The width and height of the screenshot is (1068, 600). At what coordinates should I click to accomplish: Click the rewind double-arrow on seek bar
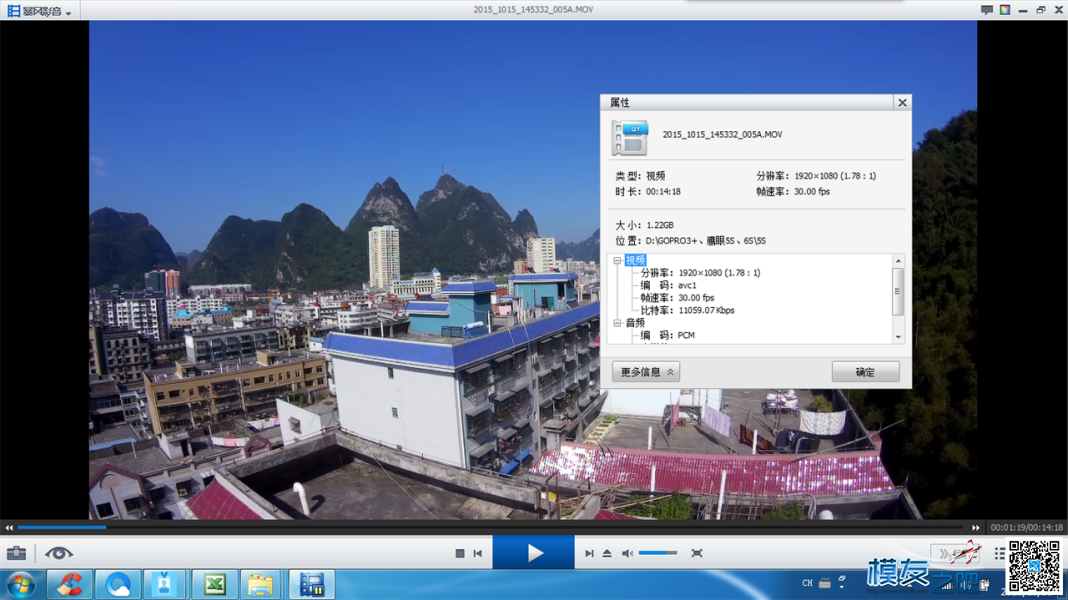coord(9,528)
